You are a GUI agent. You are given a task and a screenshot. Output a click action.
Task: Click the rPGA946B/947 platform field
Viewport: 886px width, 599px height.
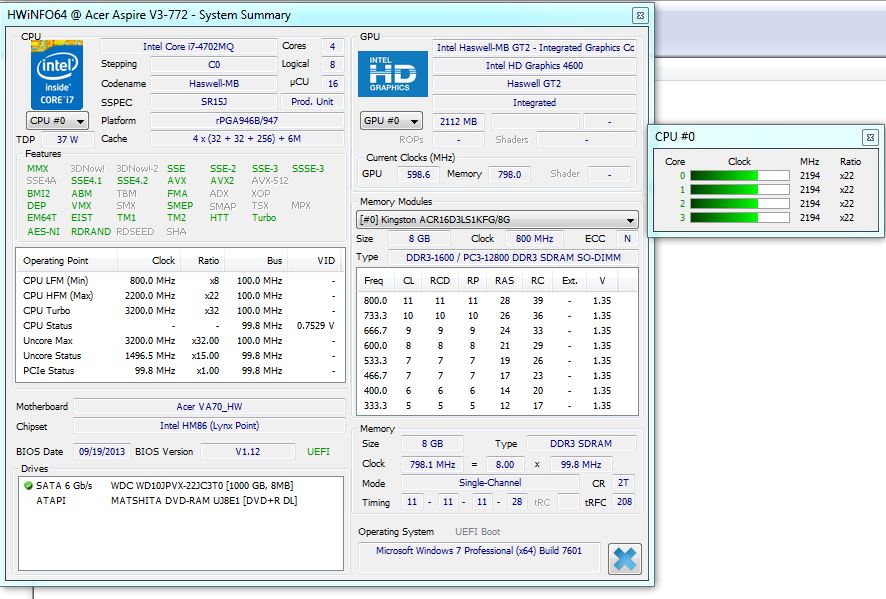(x=247, y=120)
